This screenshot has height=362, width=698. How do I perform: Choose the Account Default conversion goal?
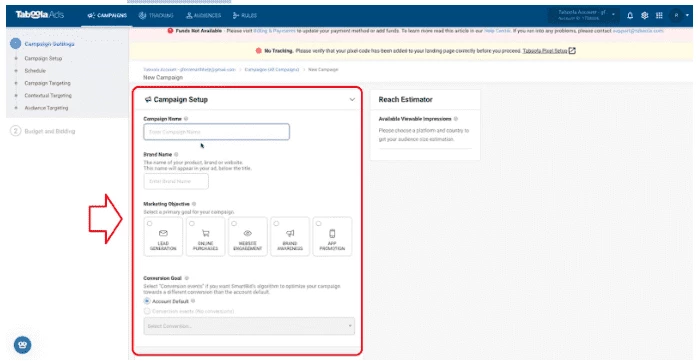tap(147, 301)
